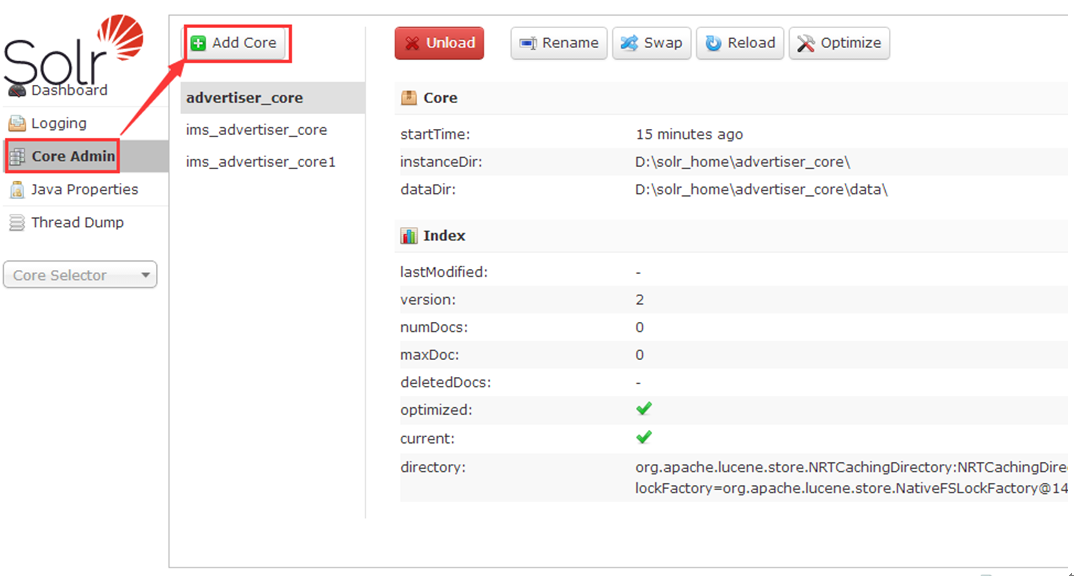
Task: Click the 'maxDoc:' label
Action: (429, 355)
